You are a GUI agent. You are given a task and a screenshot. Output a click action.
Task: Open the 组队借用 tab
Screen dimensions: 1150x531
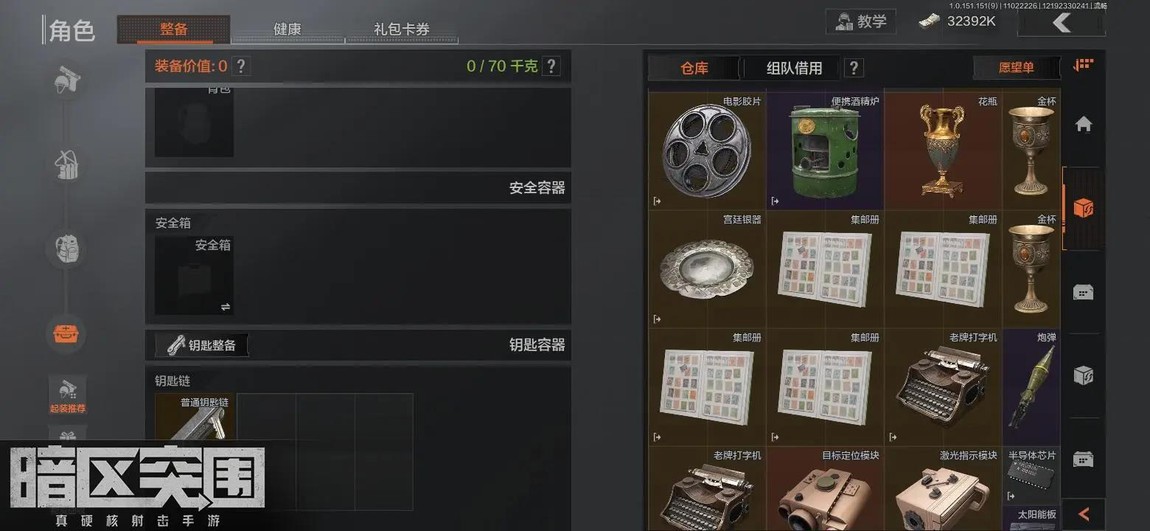(x=794, y=68)
